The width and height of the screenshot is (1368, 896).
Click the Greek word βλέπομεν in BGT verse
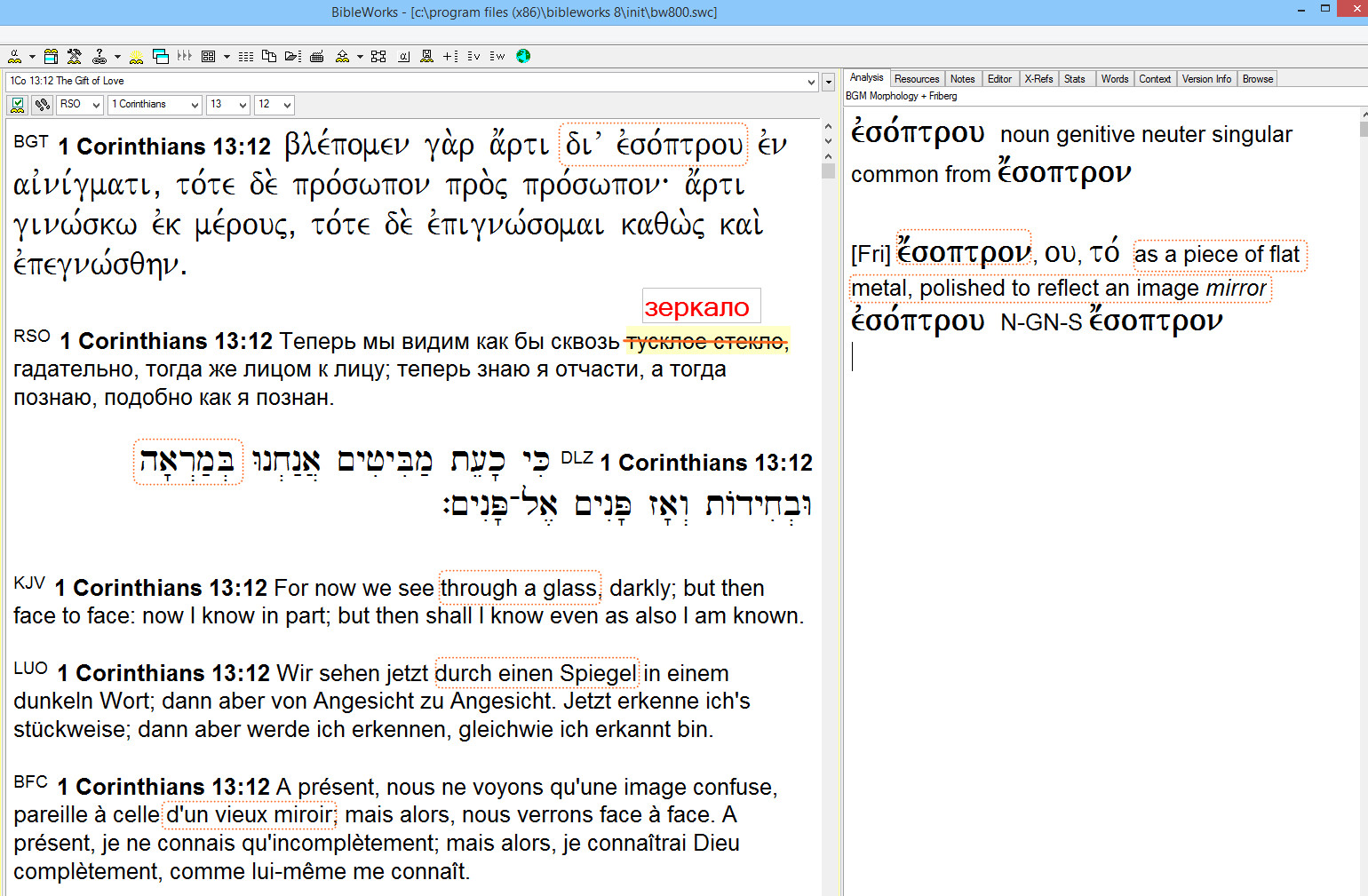[x=347, y=145]
